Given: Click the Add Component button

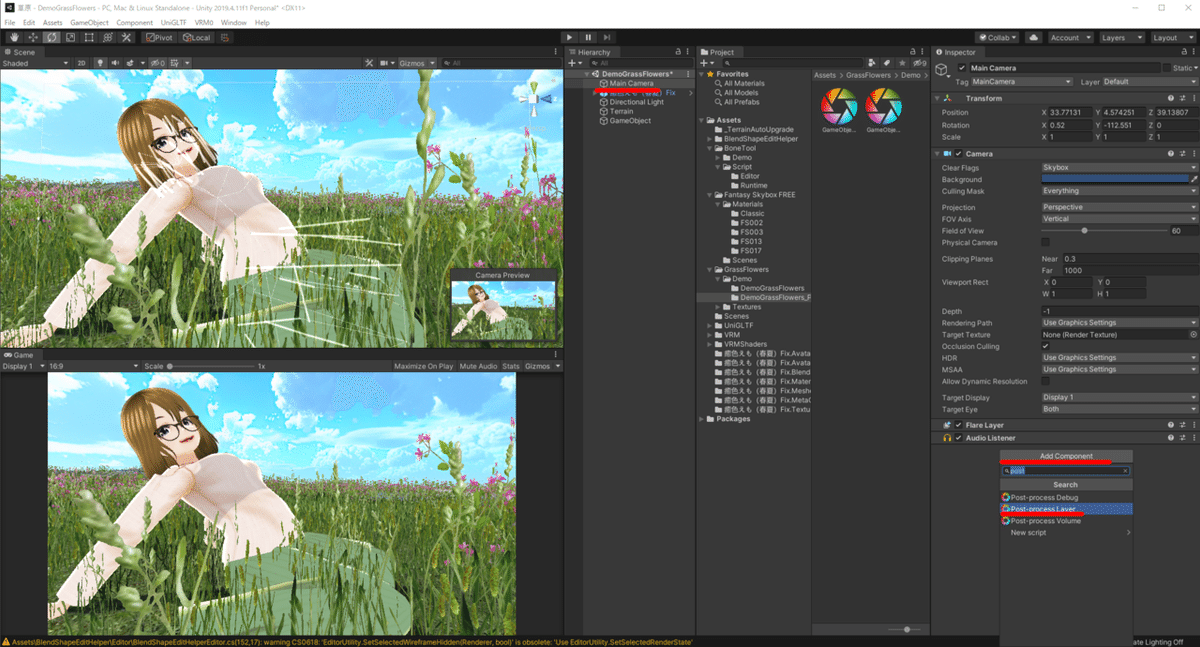Looking at the screenshot, I should (1066, 456).
